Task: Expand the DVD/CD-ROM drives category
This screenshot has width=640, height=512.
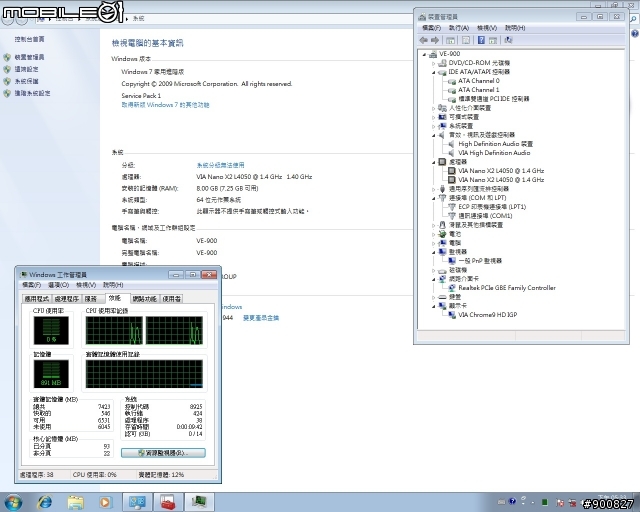Action: click(433, 63)
